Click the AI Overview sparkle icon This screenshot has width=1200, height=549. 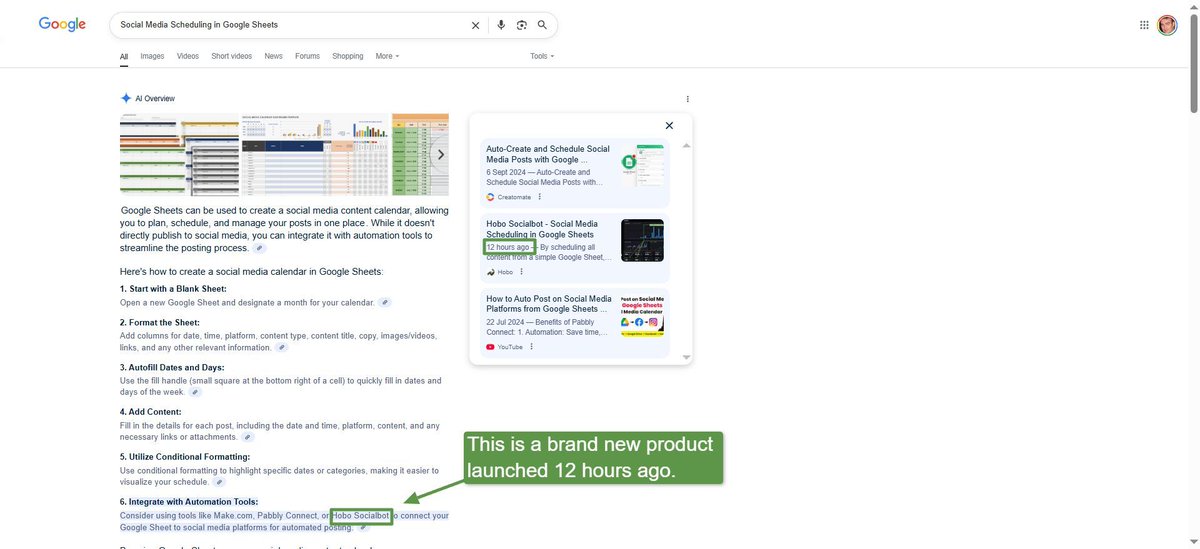(126, 98)
